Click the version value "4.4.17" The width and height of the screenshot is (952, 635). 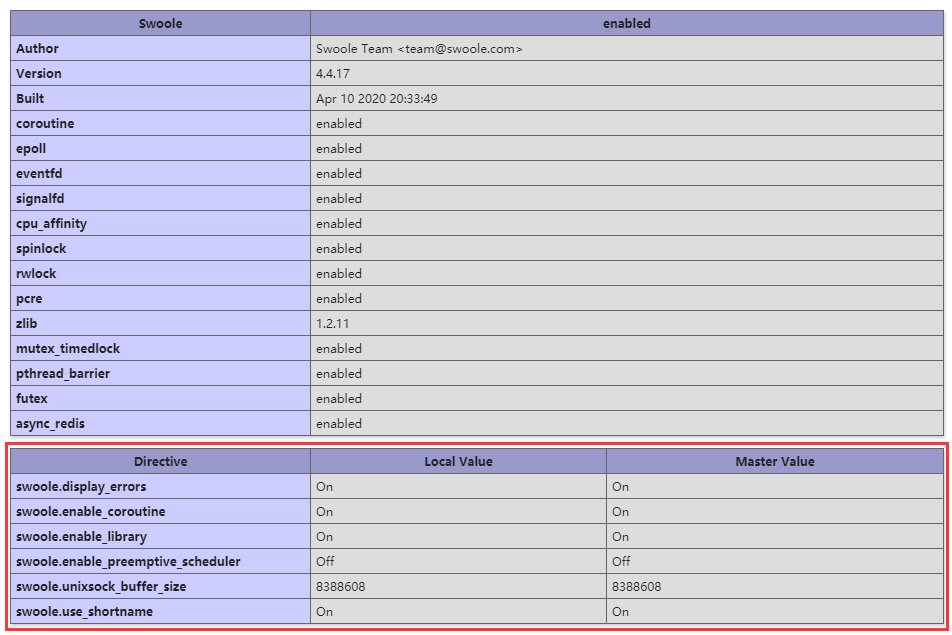[x=333, y=73]
